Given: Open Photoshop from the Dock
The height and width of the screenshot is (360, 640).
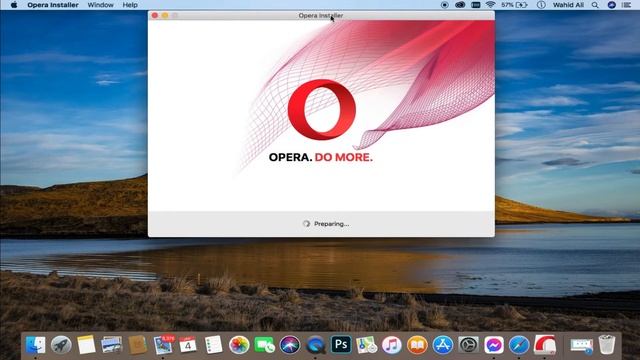Looking at the screenshot, I should click(341, 345).
